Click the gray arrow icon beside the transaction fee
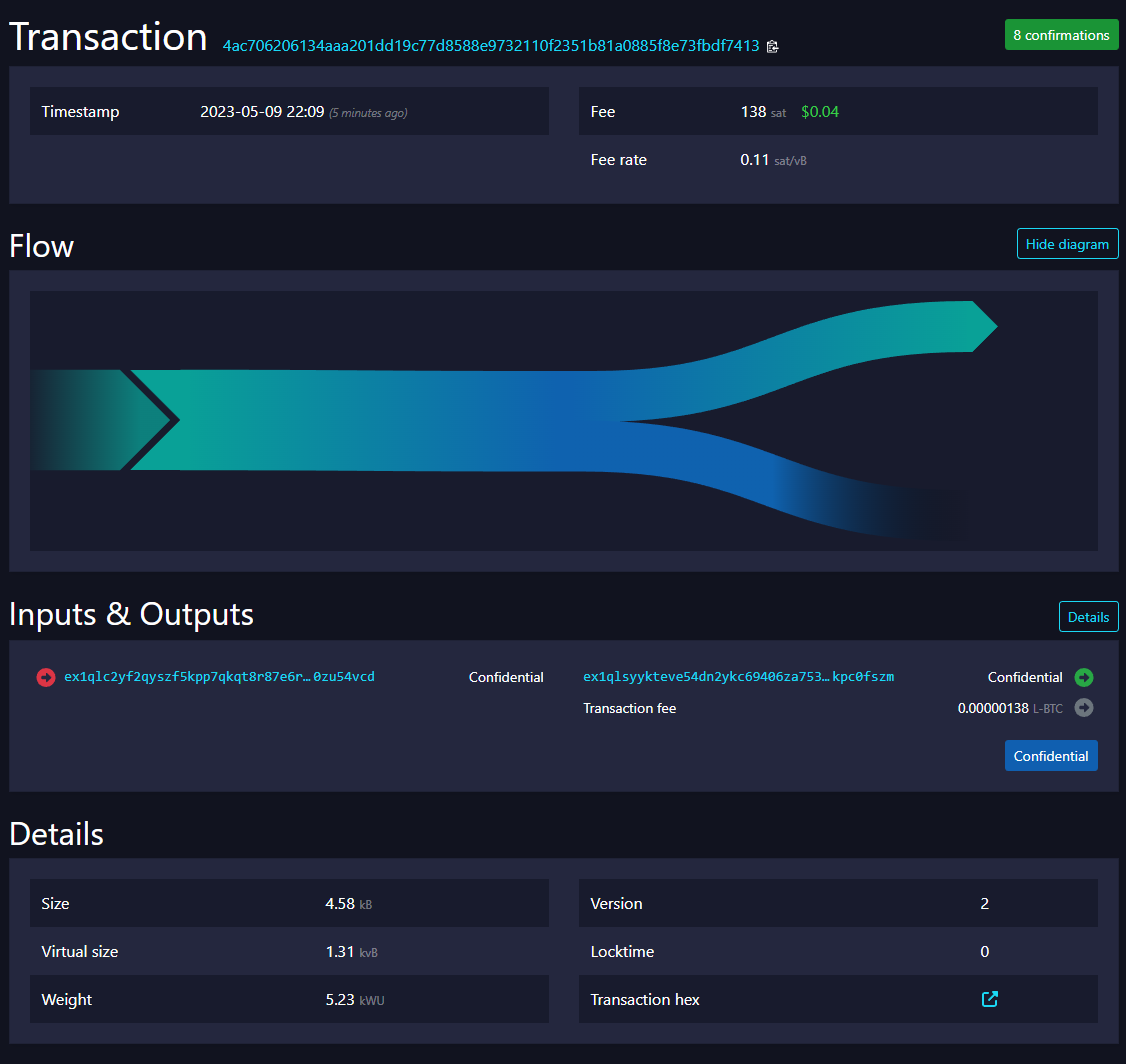This screenshot has height=1064, width=1126. tap(1084, 708)
